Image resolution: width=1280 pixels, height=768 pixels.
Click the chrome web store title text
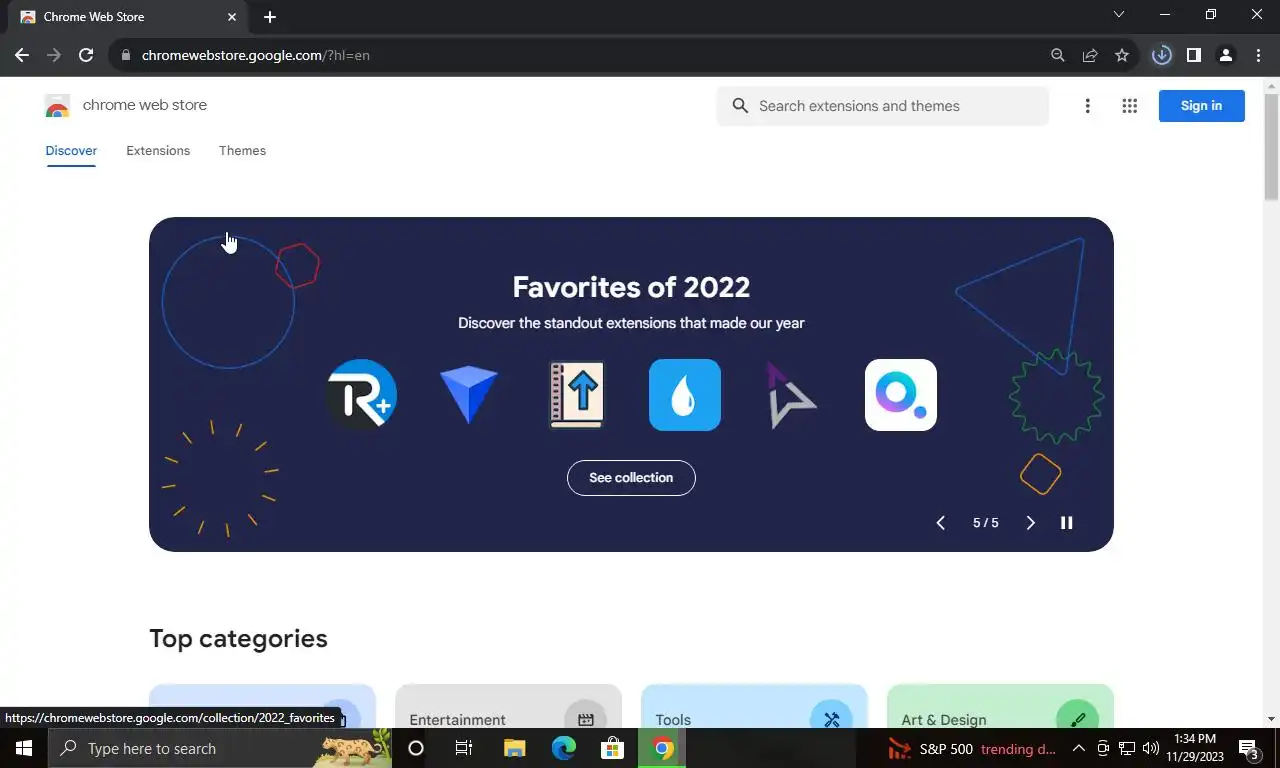click(x=145, y=105)
